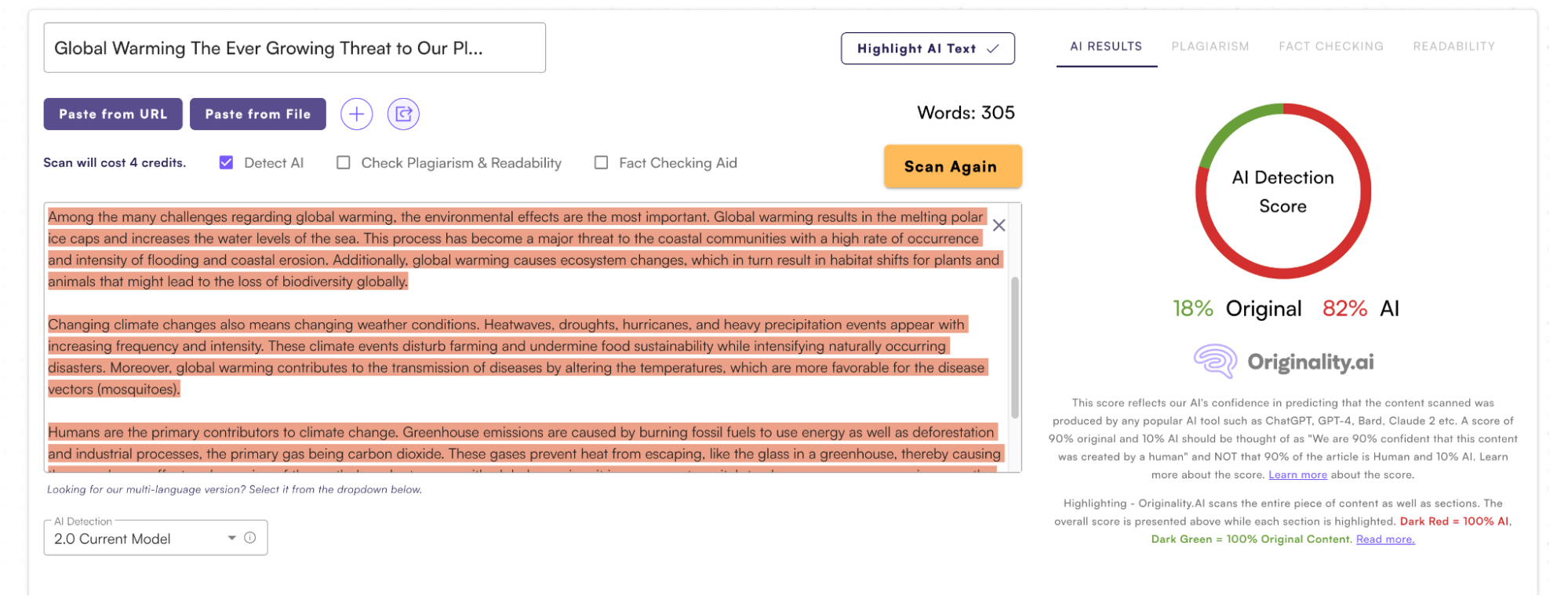This screenshot has height=596, width=1568.
Task: Click the document title input field
Action: [294, 49]
